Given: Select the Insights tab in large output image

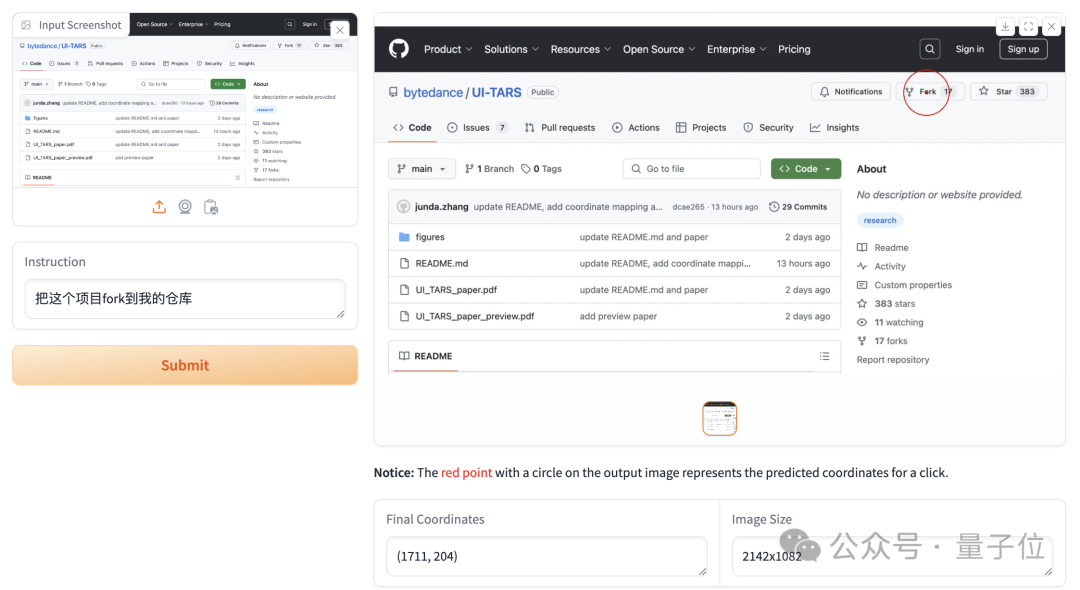Looking at the screenshot, I should 834,127.
